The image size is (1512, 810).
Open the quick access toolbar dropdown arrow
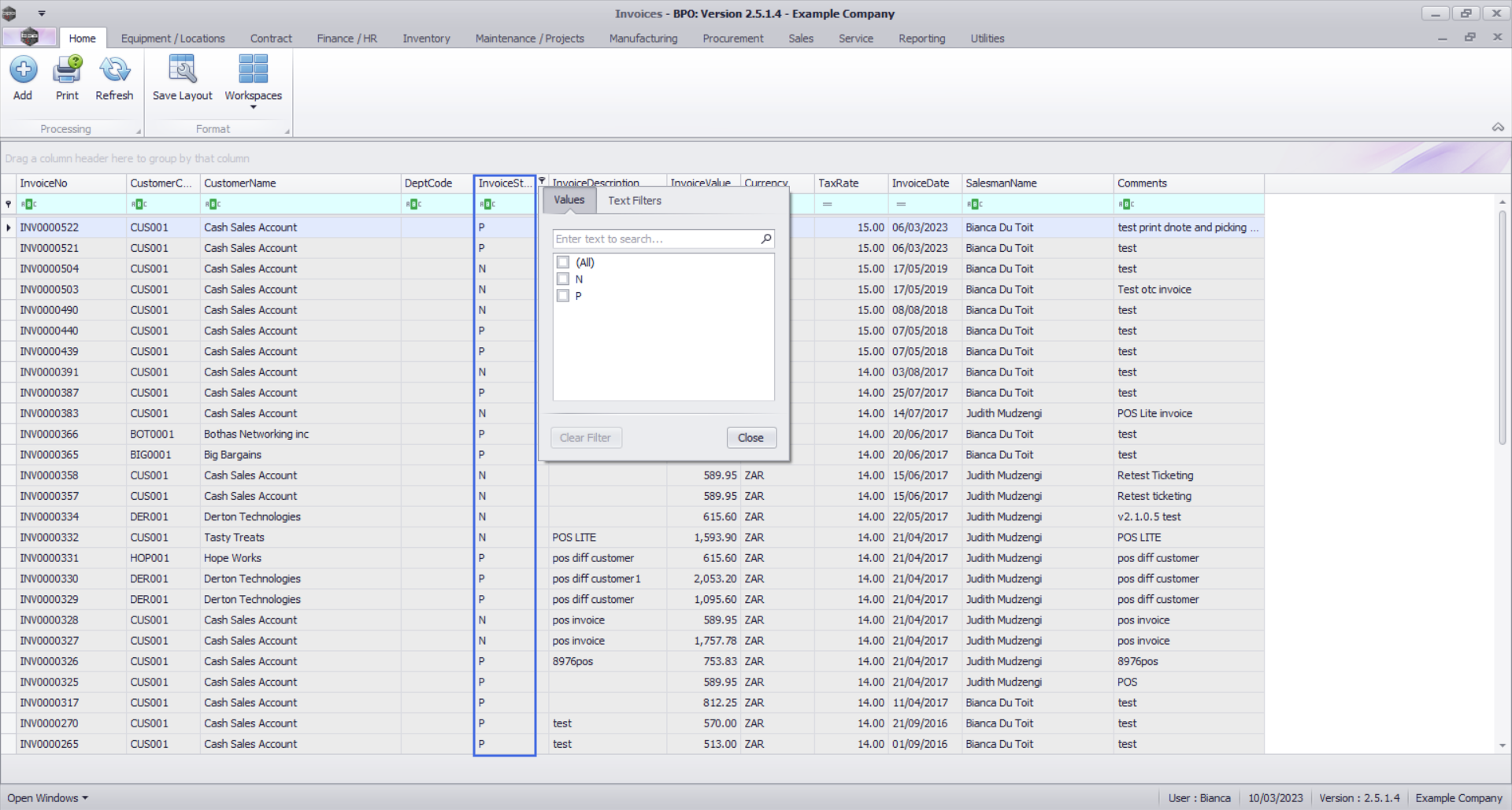[42, 13]
